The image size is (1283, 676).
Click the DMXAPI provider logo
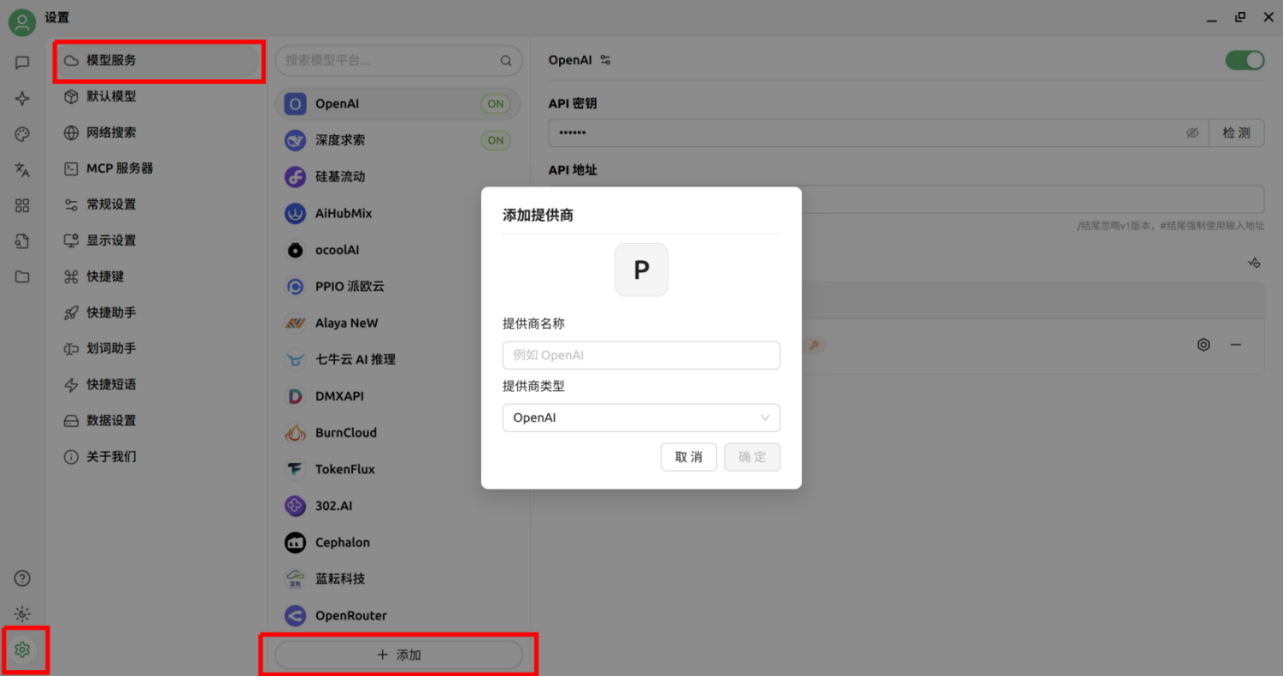[x=295, y=396]
